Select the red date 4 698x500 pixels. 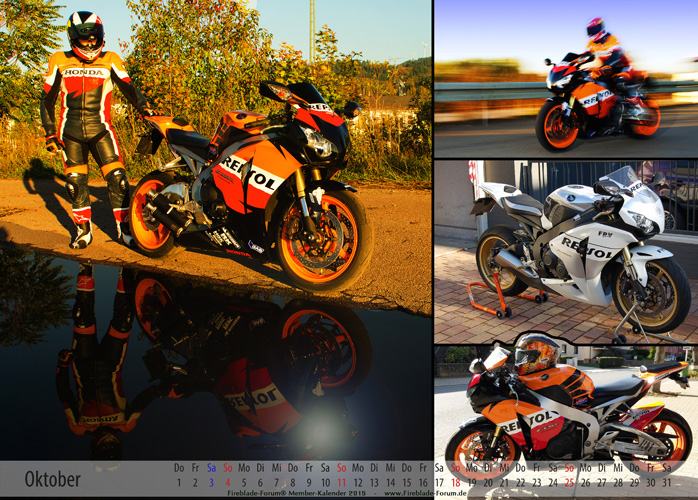click(x=227, y=483)
